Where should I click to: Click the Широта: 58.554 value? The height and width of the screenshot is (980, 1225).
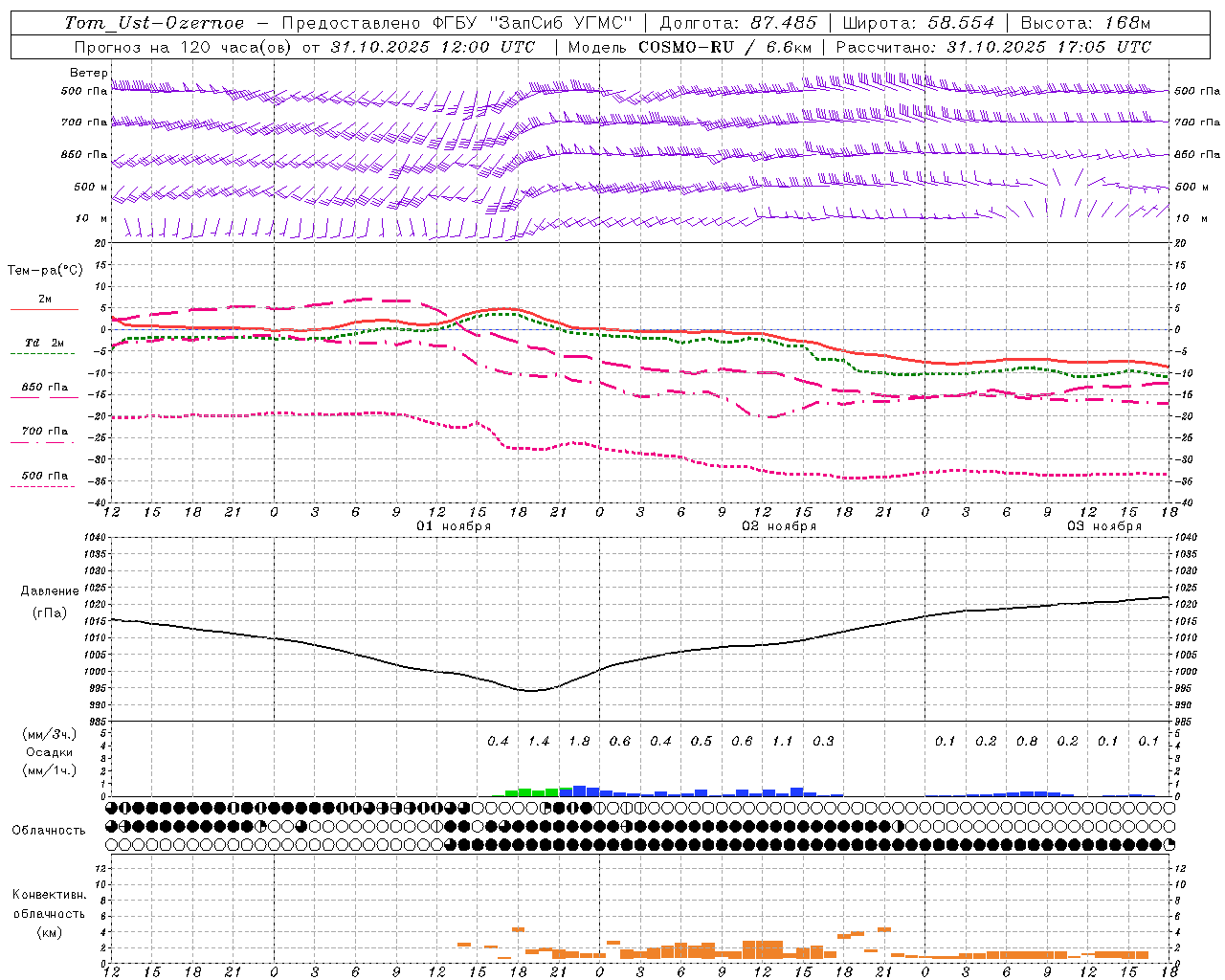point(919,23)
